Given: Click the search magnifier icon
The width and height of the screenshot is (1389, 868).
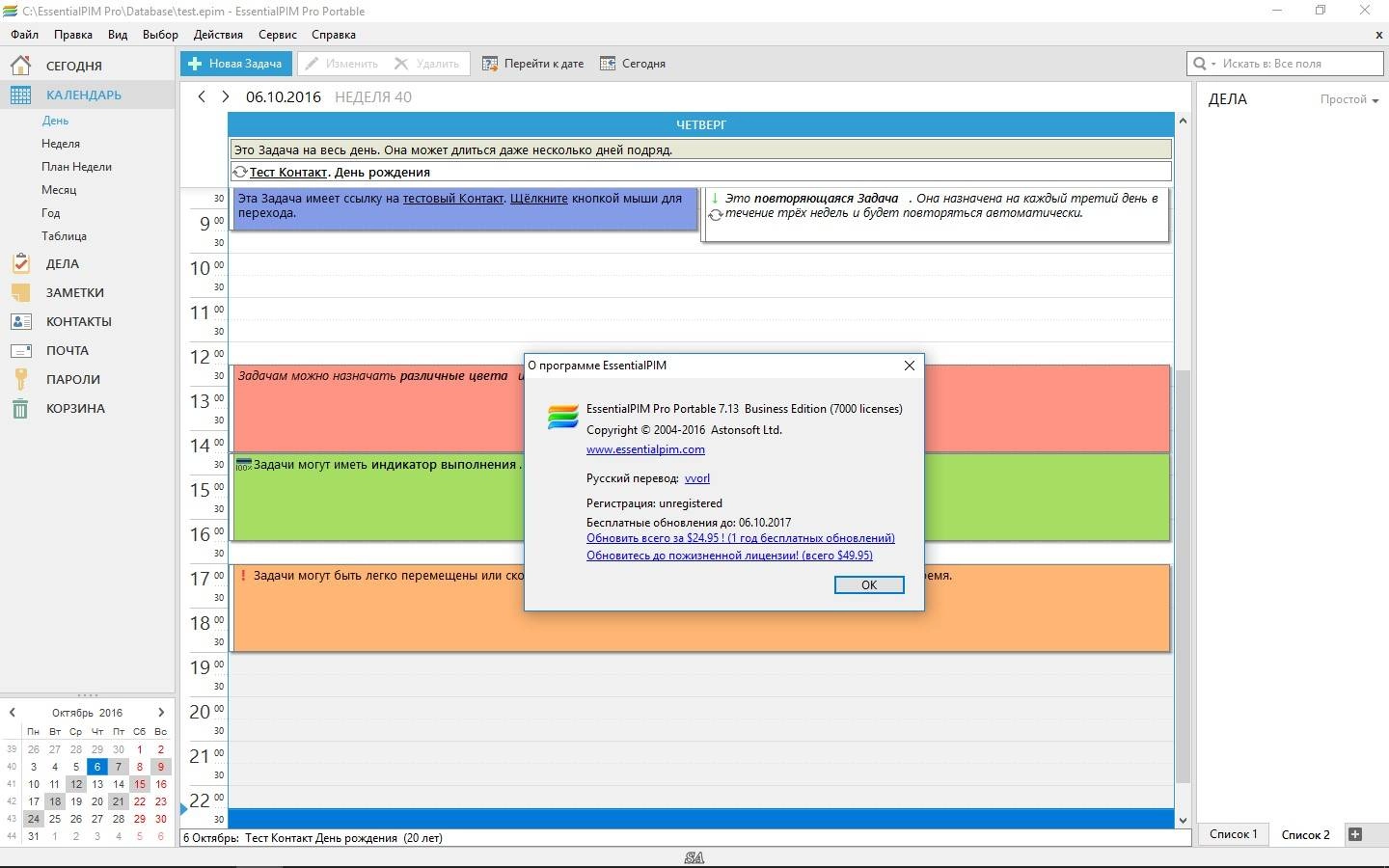Looking at the screenshot, I should 1200,64.
